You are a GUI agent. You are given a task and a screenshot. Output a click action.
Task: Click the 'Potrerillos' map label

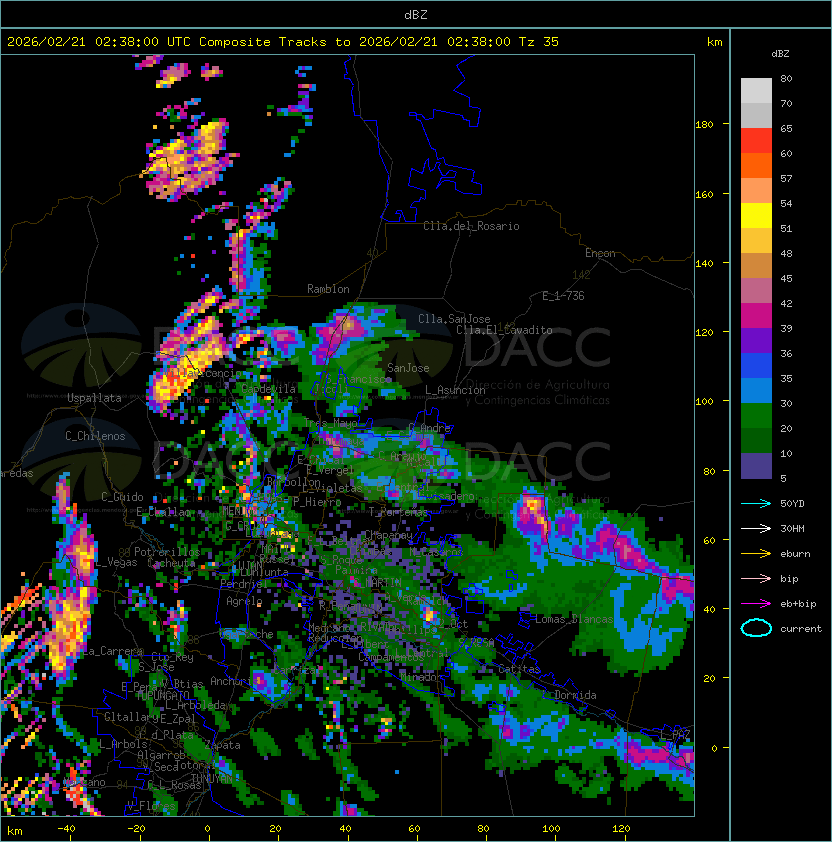(167, 552)
